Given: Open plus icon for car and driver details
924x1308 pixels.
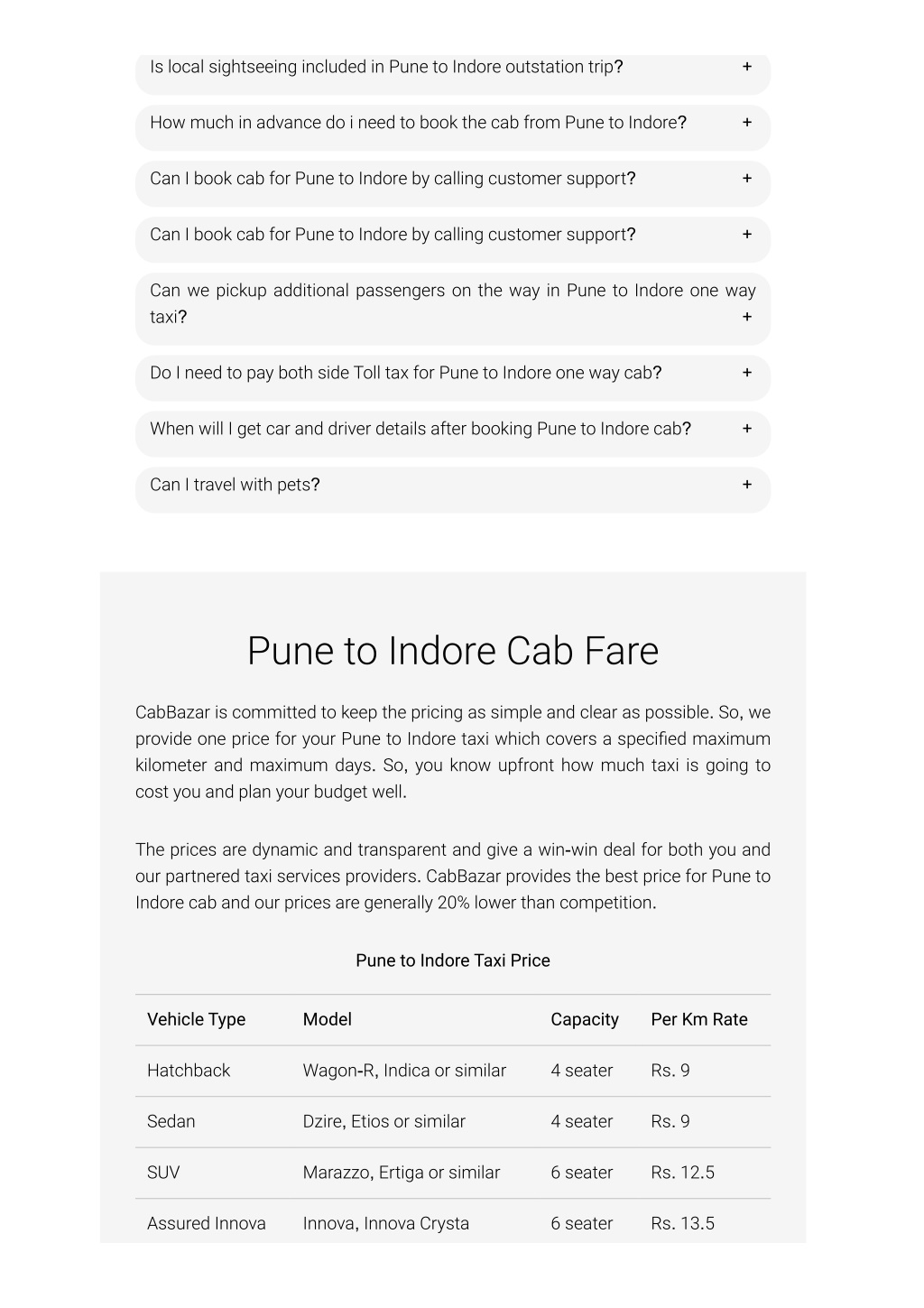Looking at the screenshot, I should coord(746,429).
